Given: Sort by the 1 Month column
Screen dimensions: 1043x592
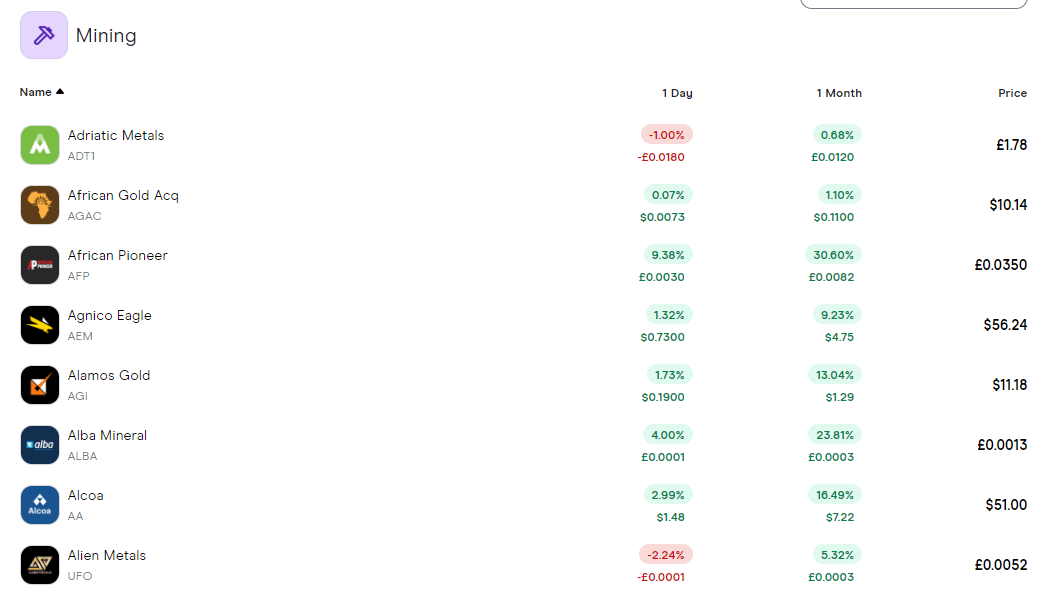Looking at the screenshot, I should click(x=839, y=93).
